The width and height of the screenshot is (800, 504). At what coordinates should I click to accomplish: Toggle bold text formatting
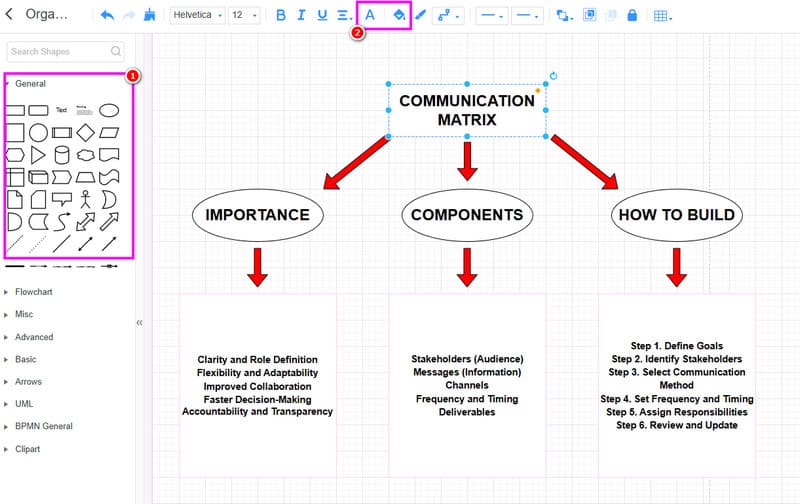[280, 15]
